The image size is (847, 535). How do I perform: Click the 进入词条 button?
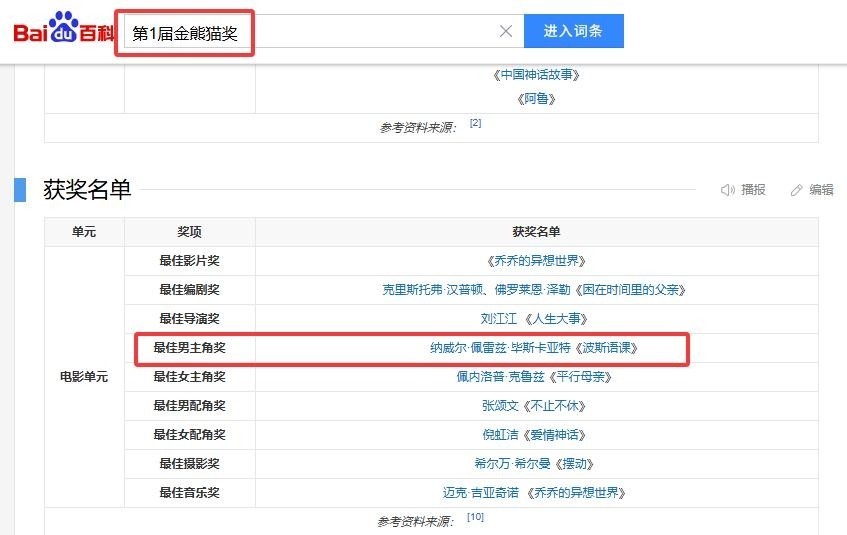pos(573,31)
